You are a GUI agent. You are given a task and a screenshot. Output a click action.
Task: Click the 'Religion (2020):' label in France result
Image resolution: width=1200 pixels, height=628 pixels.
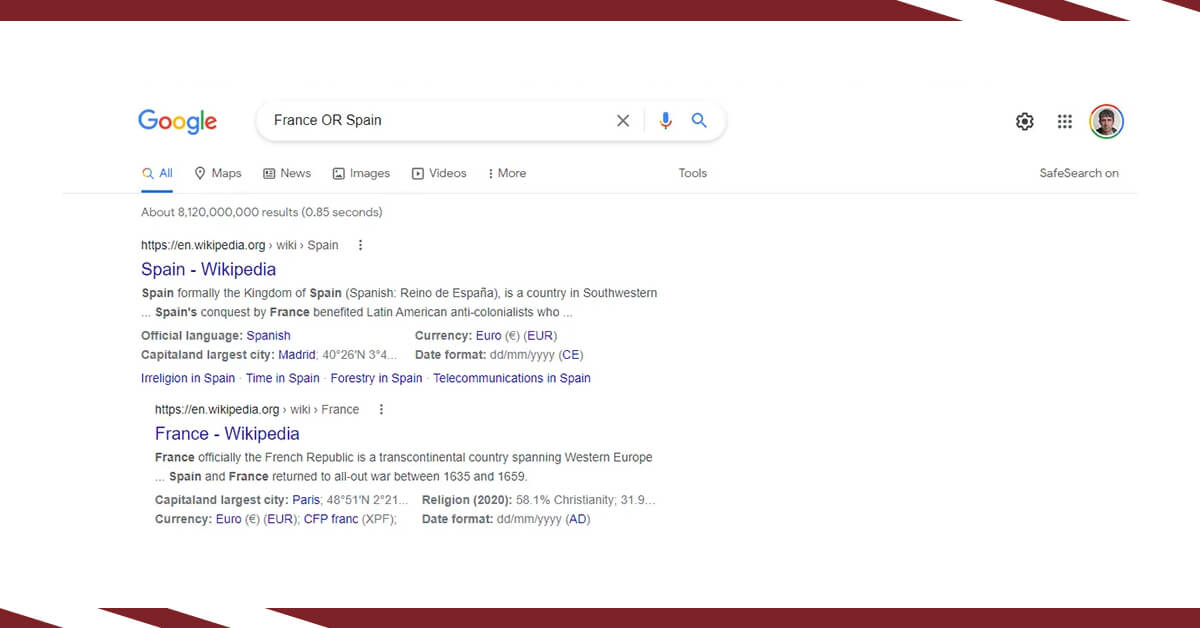click(x=467, y=500)
